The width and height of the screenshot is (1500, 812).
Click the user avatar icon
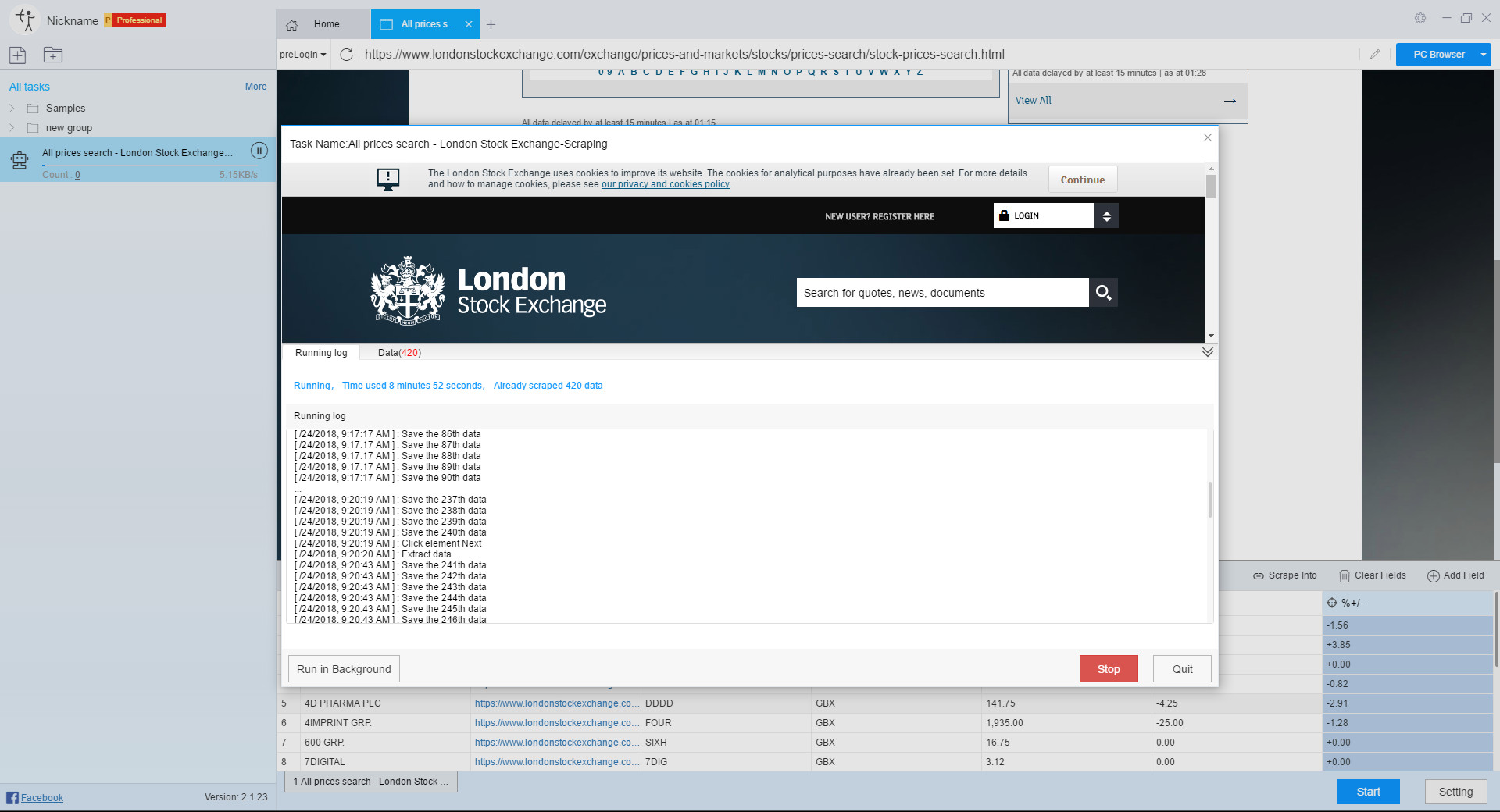[25, 20]
